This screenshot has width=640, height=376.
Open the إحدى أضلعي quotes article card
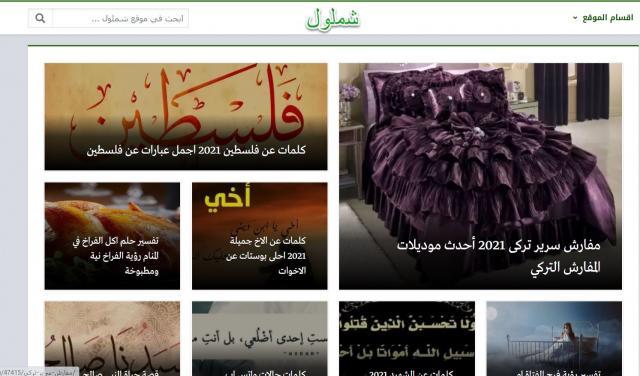[x=260, y=338]
